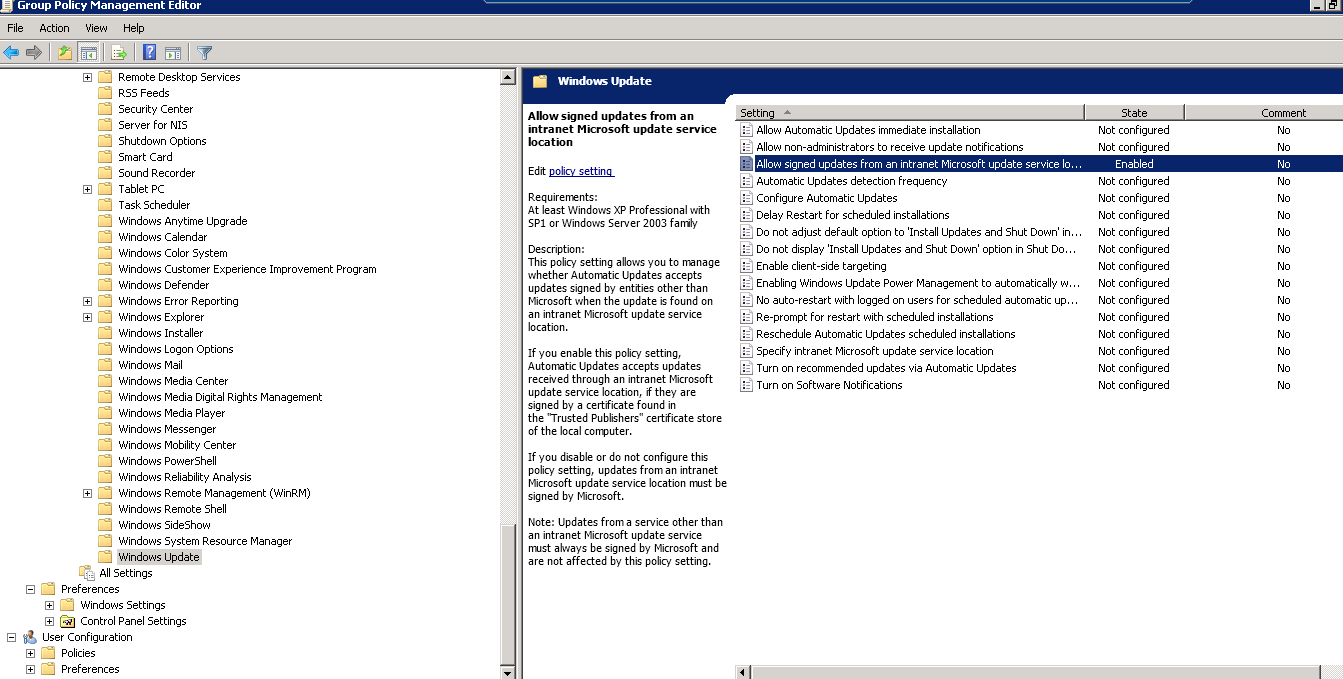Expand the Tablet PC tree node

tap(87, 189)
